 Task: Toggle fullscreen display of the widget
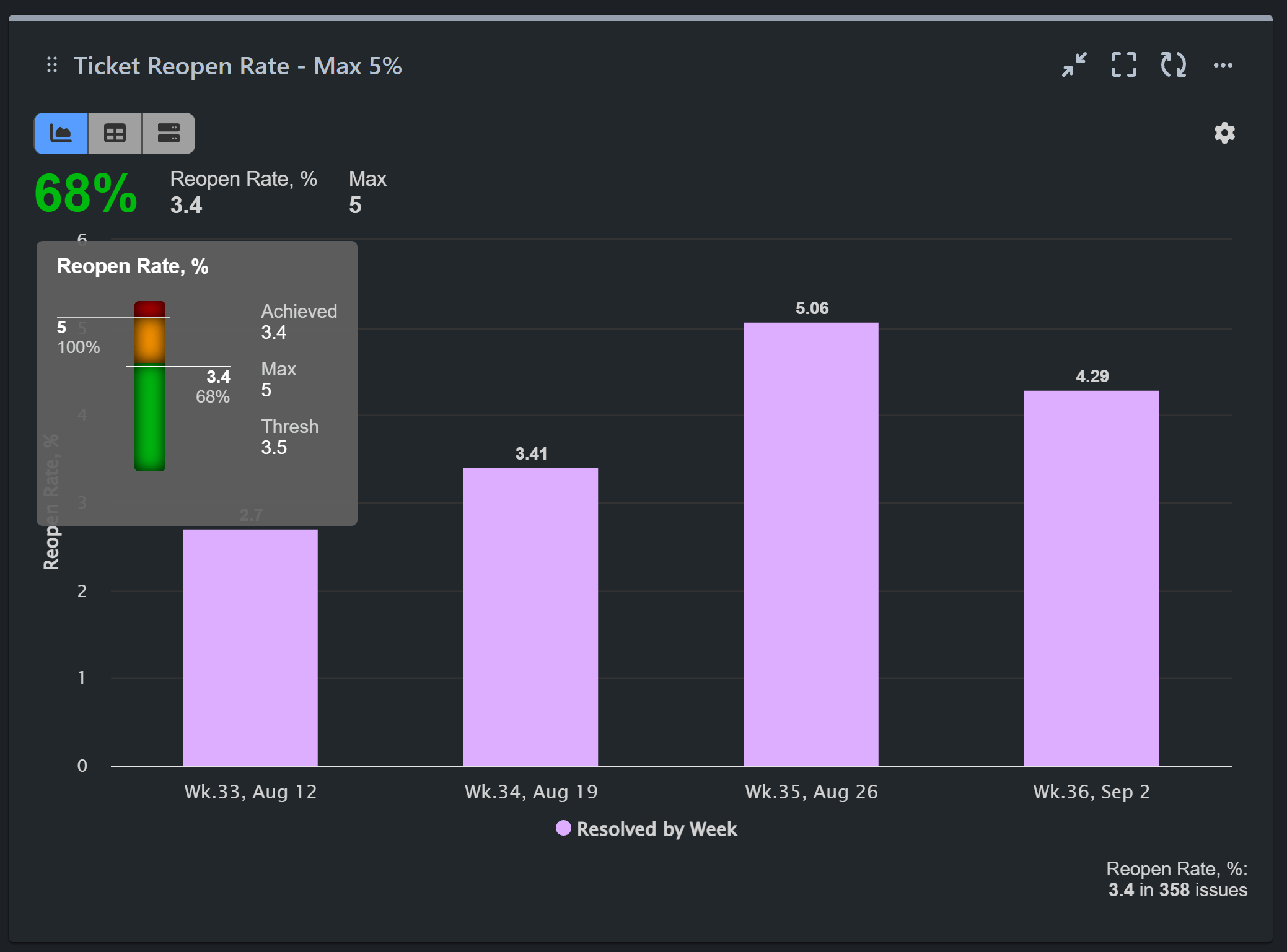point(1123,65)
